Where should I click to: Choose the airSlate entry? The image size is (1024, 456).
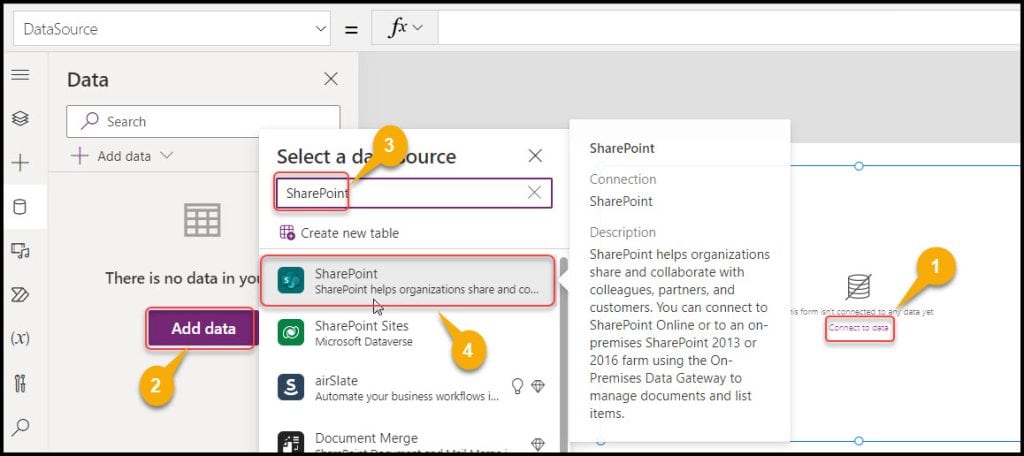pyautogui.click(x=409, y=387)
